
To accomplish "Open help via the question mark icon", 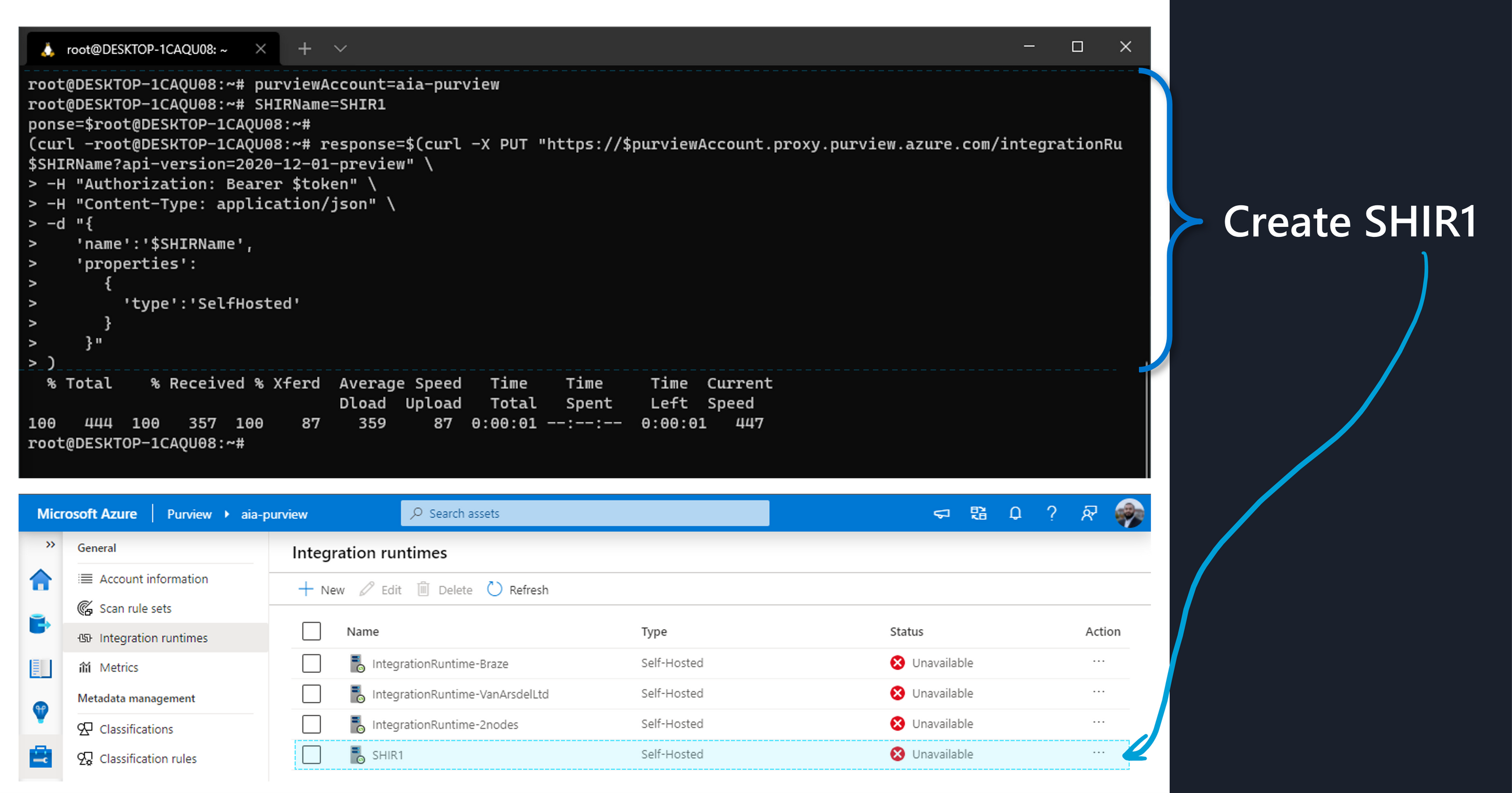I will pos(1053,513).
